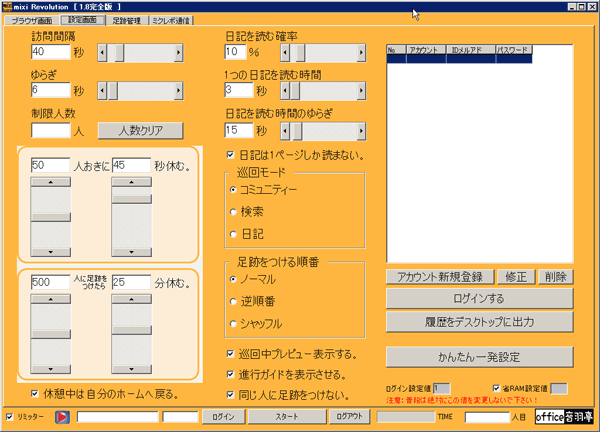This screenshot has height=432, width=600.
Task: Click left arrow of 日記を読む確率 slider
Action: 285,53
